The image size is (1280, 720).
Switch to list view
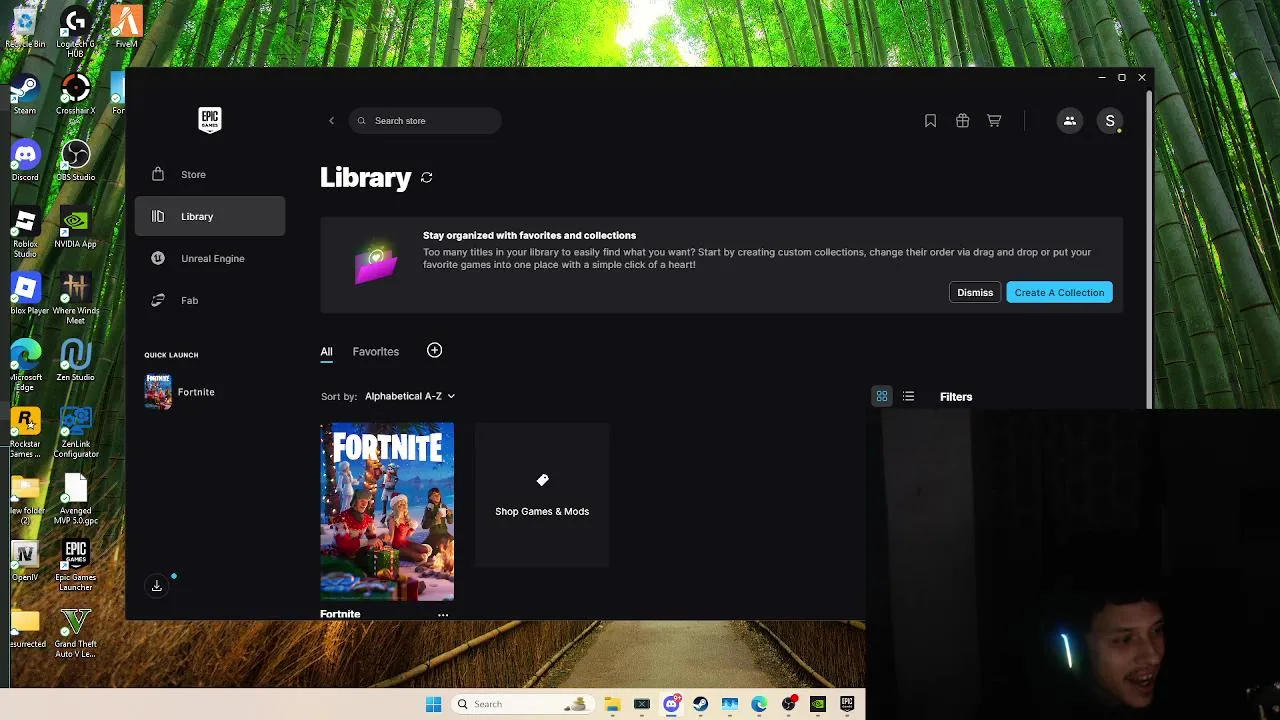click(908, 397)
